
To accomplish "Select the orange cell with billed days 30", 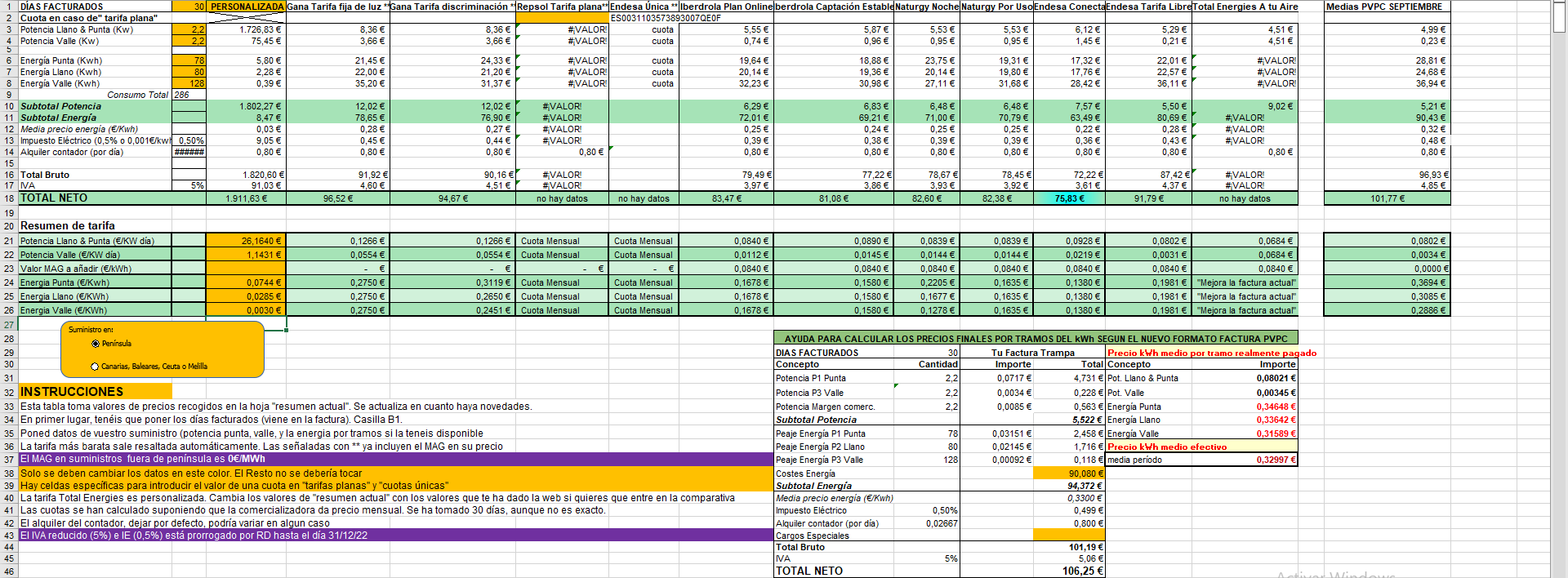I will tap(189, 7).
